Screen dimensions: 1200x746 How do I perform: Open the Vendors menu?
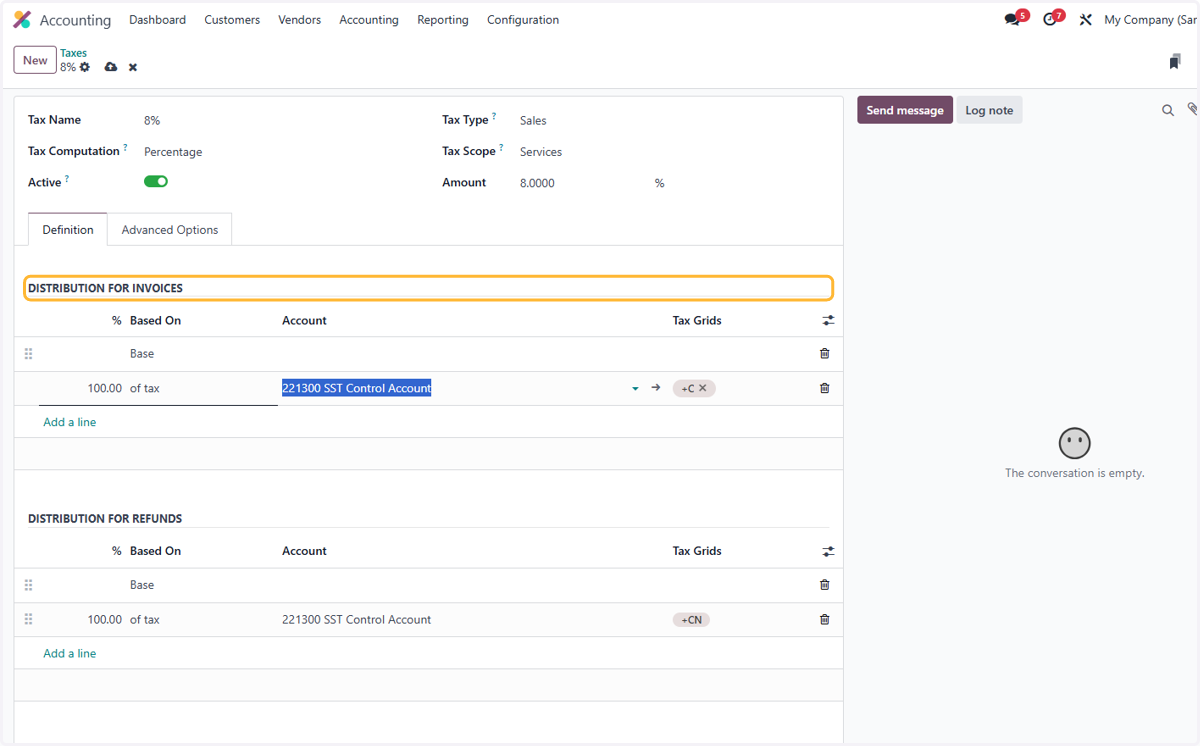[x=300, y=20]
